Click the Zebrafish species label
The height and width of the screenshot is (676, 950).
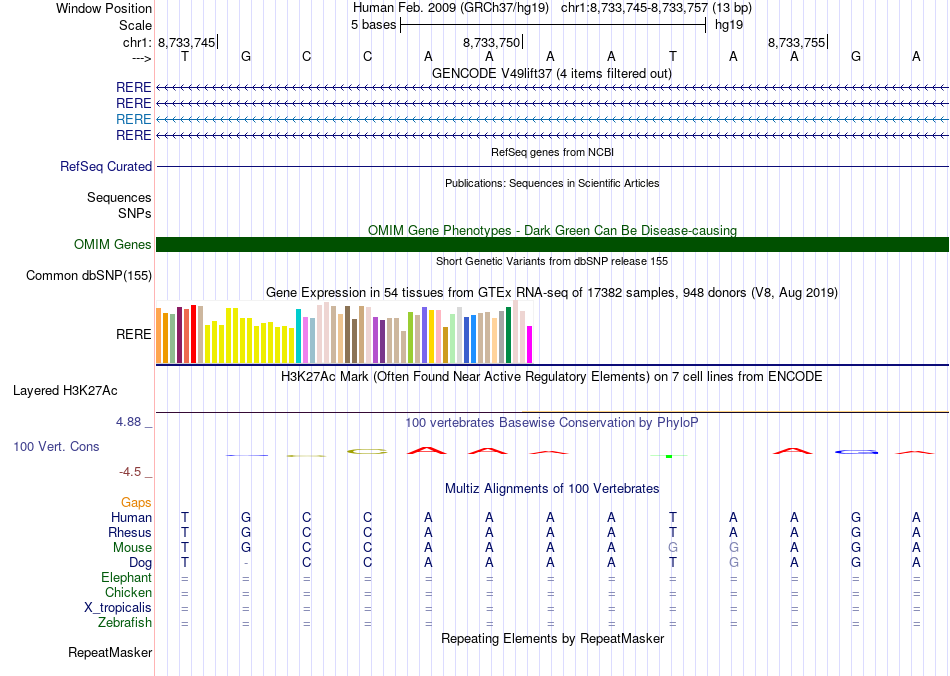[126, 623]
